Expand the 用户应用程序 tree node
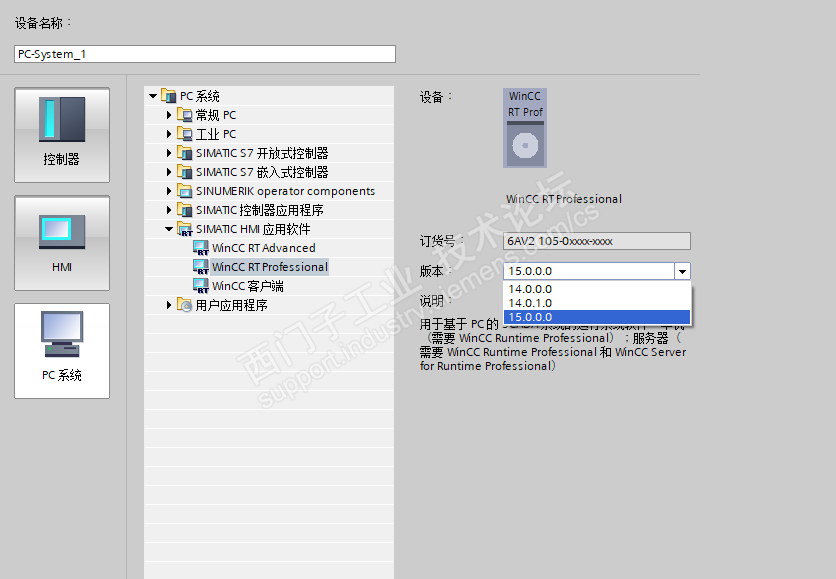836x579 pixels. (x=169, y=305)
